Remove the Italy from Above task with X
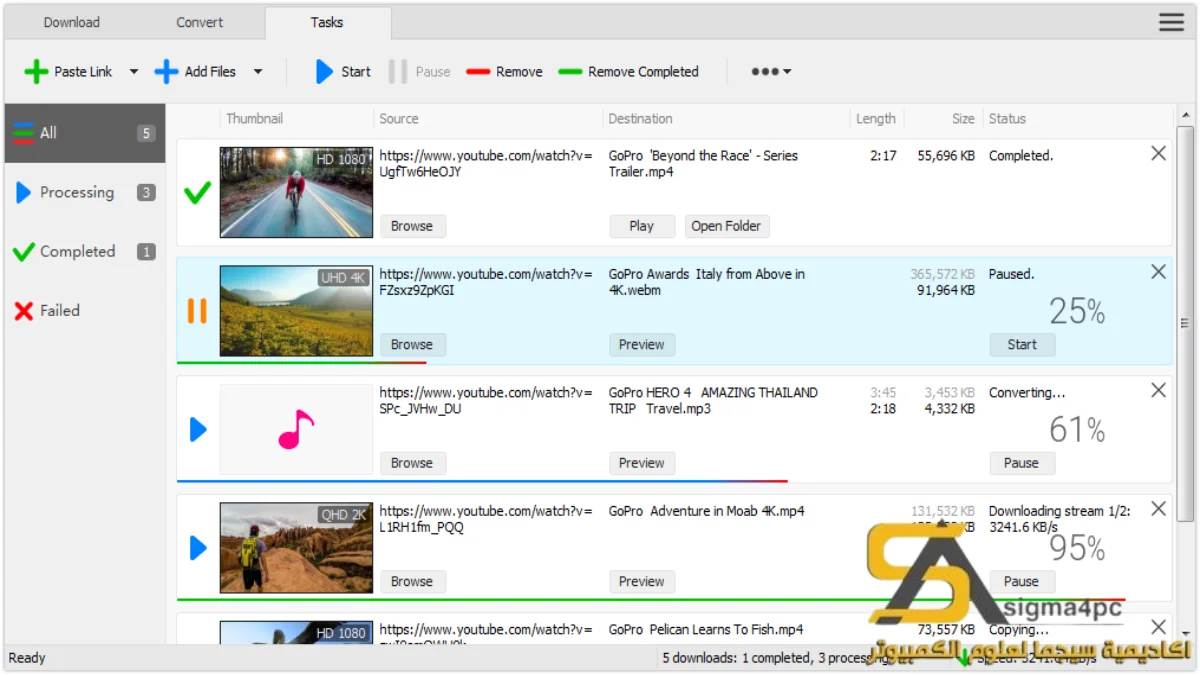 pyautogui.click(x=1158, y=272)
